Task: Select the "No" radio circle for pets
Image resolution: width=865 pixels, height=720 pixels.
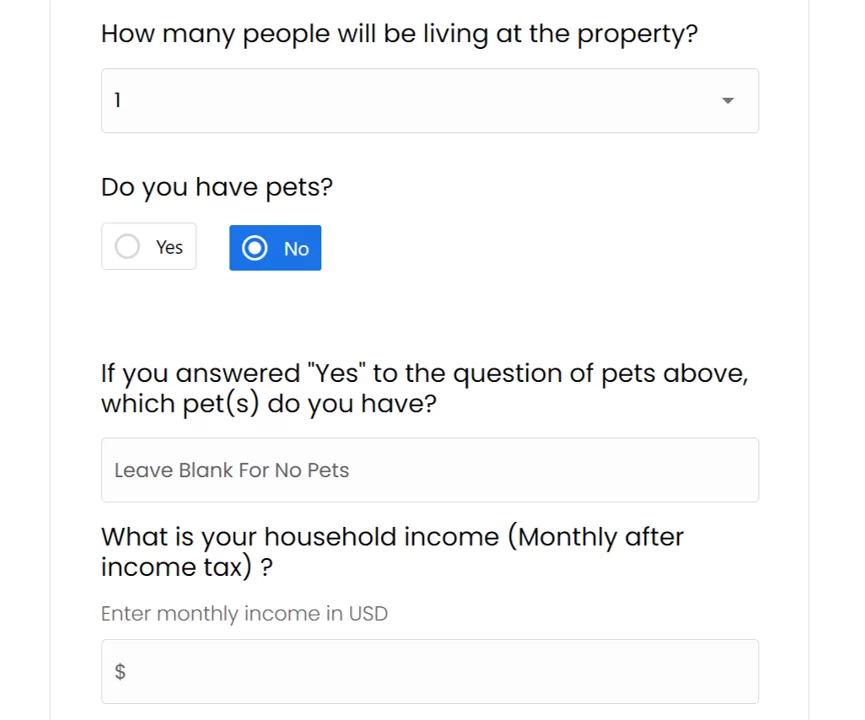Action: tap(255, 248)
